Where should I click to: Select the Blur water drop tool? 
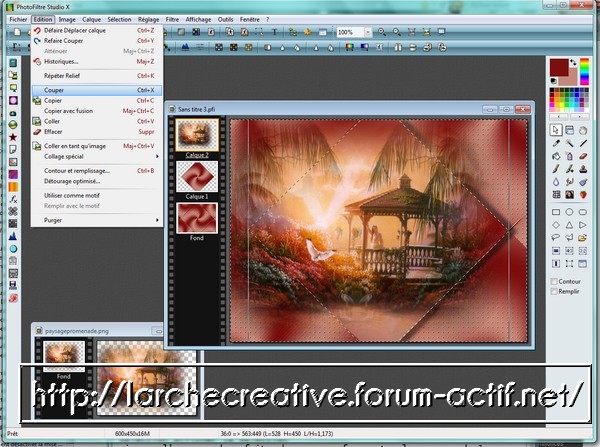(x=556, y=182)
